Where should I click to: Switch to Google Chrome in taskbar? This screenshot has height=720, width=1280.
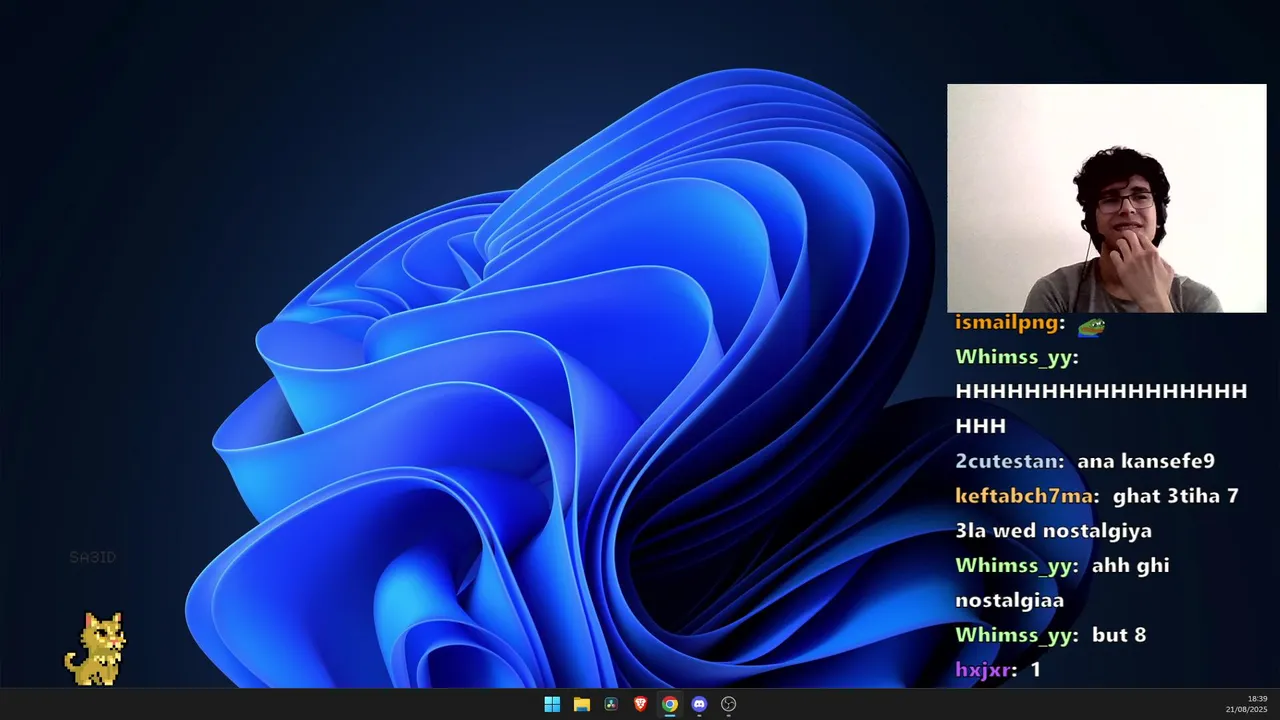[x=670, y=704]
